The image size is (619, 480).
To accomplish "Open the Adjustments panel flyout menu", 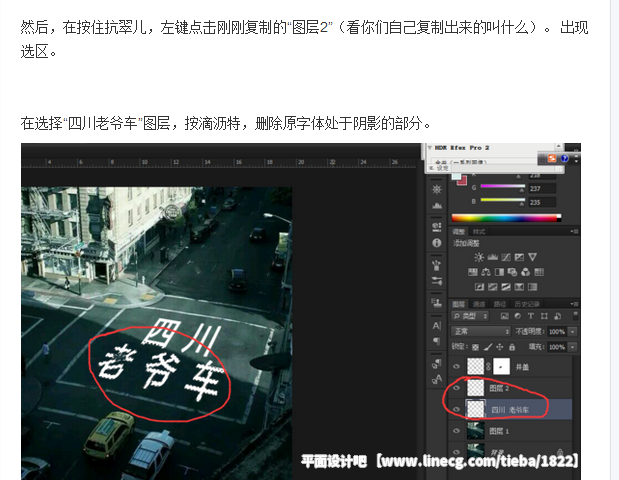I will click(x=574, y=231).
